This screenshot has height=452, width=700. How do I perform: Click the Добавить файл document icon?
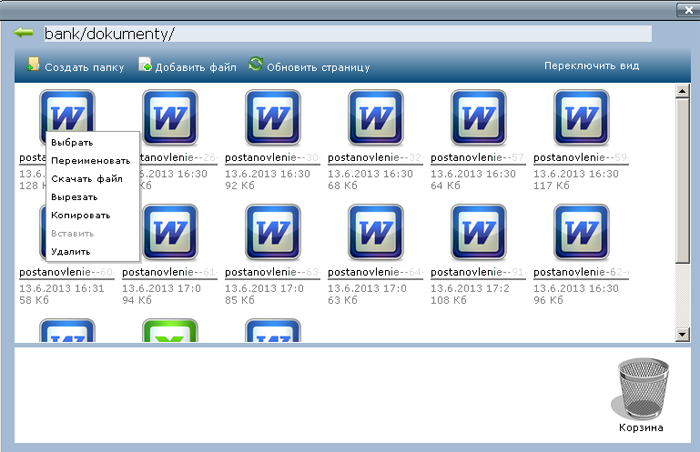pyautogui.click(x=145, y=64)
